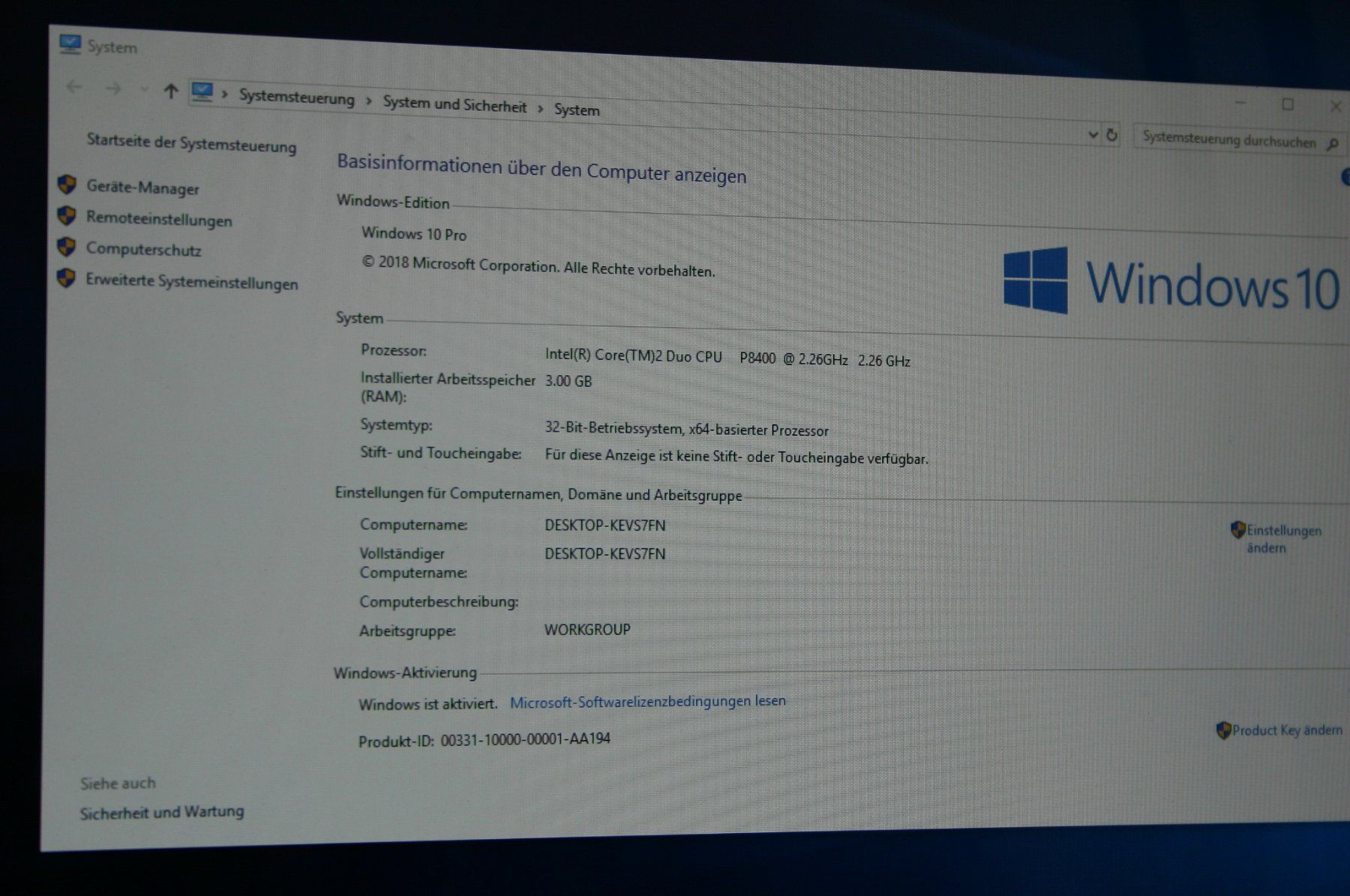The width and height of the screenshot is (1350, 896).
Task: Click Product Key ändern
Action: point(1287,730)
